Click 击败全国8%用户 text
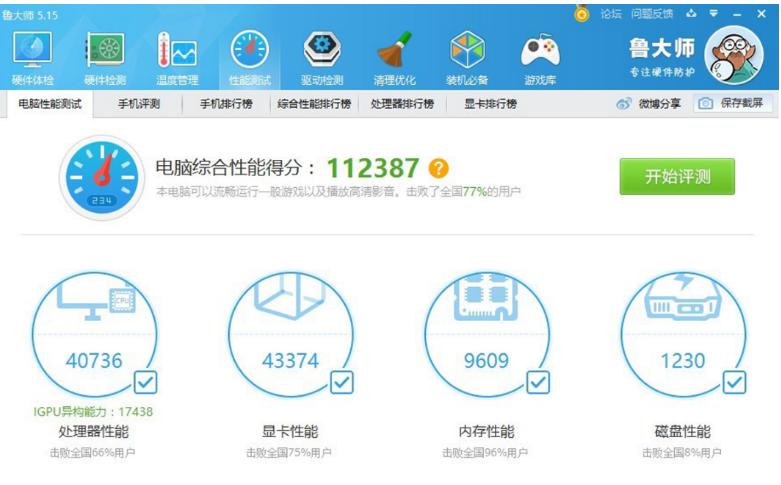This screenshot has height=485, width=781. (681, 453)
